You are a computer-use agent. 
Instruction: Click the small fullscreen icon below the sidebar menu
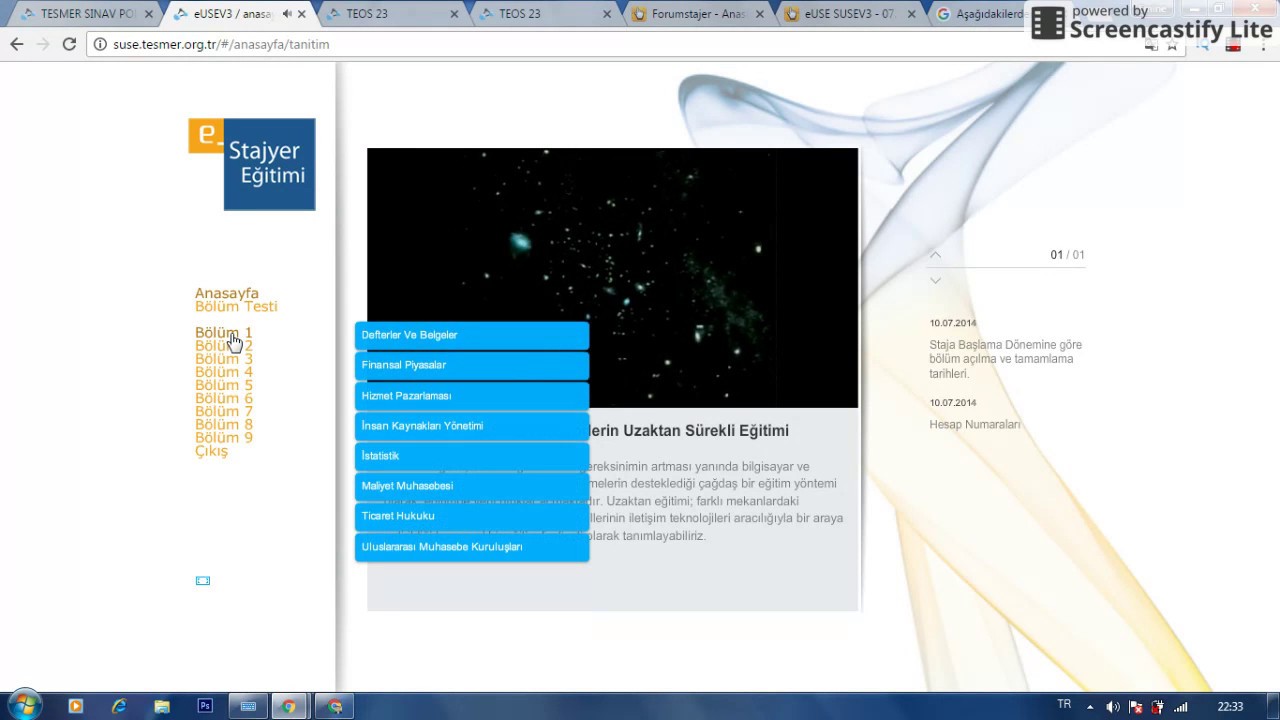click(x=203, y=581)
